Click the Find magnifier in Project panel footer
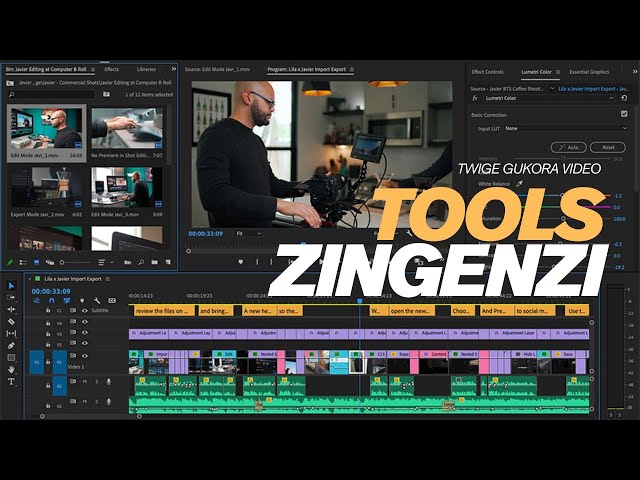This screenshot has width=640, height=480. (x=141, y=262)
